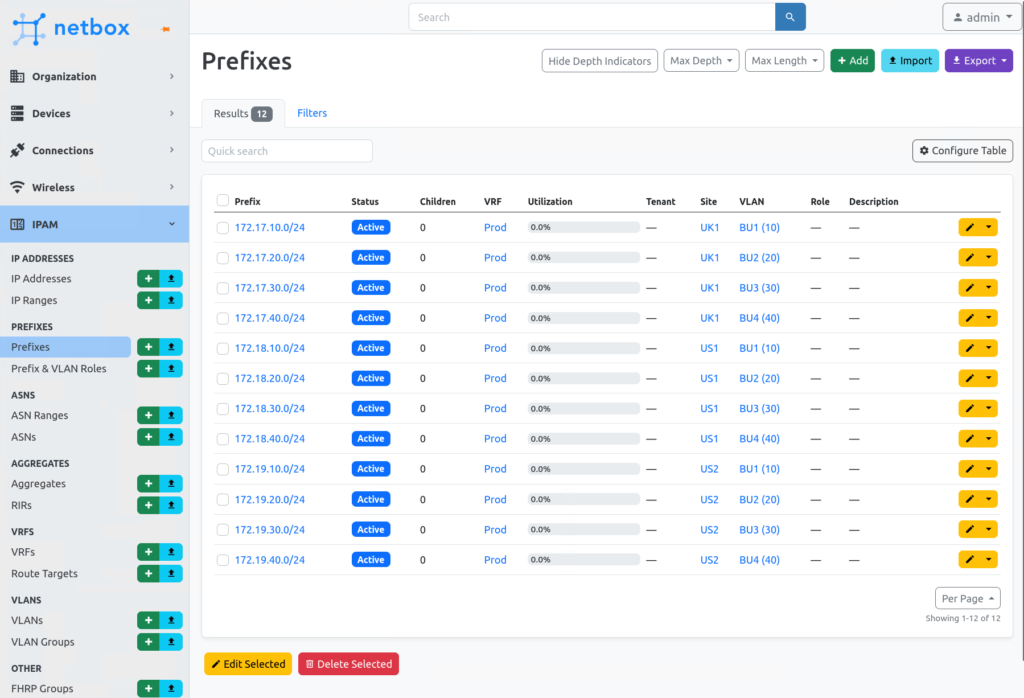The height and width of the screenshot is (698, 1024).
Task: Check the checkbox for prefix 172.18.20.0/24
Action: click(222, 378)
